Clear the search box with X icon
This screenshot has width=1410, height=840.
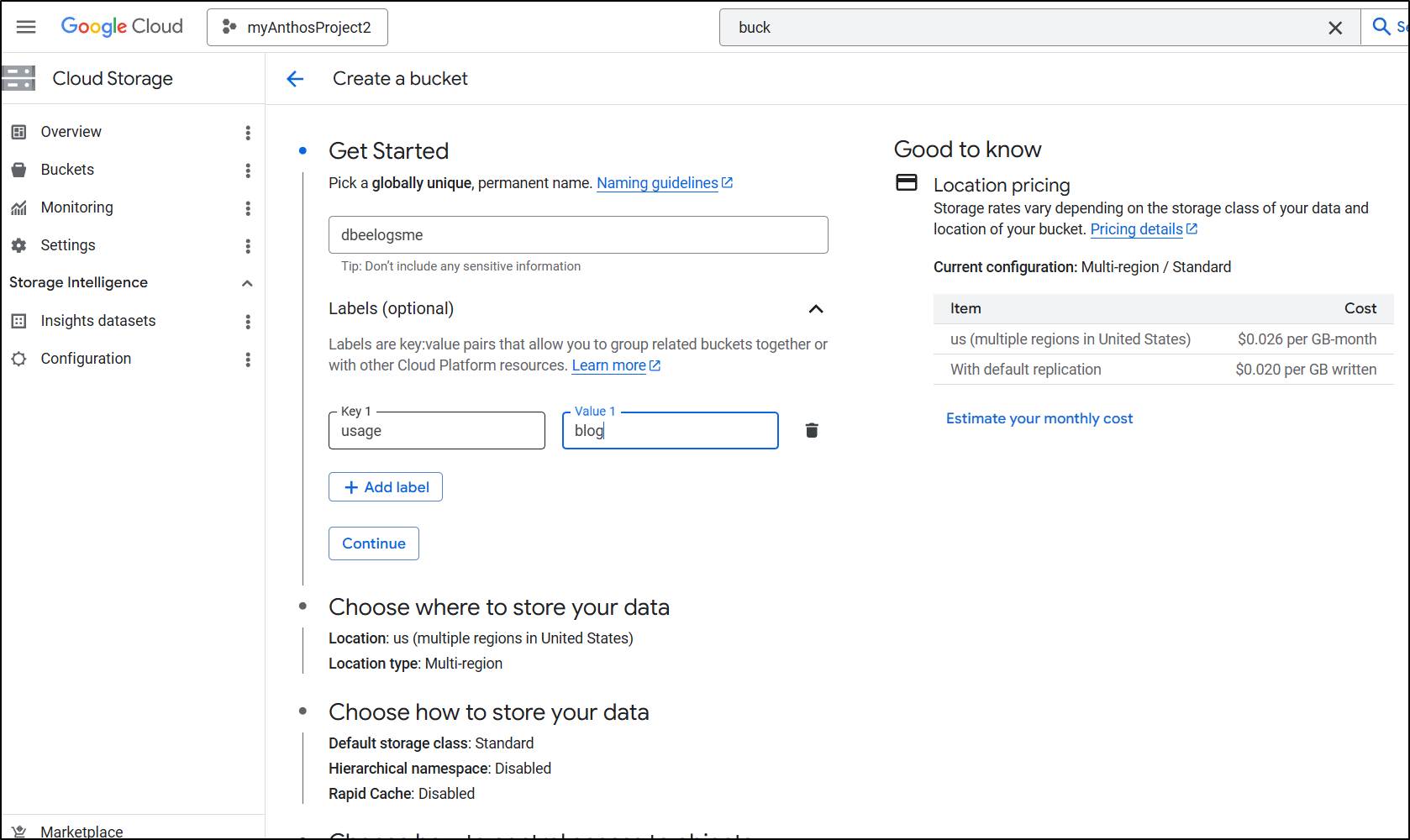point(1334,28)
